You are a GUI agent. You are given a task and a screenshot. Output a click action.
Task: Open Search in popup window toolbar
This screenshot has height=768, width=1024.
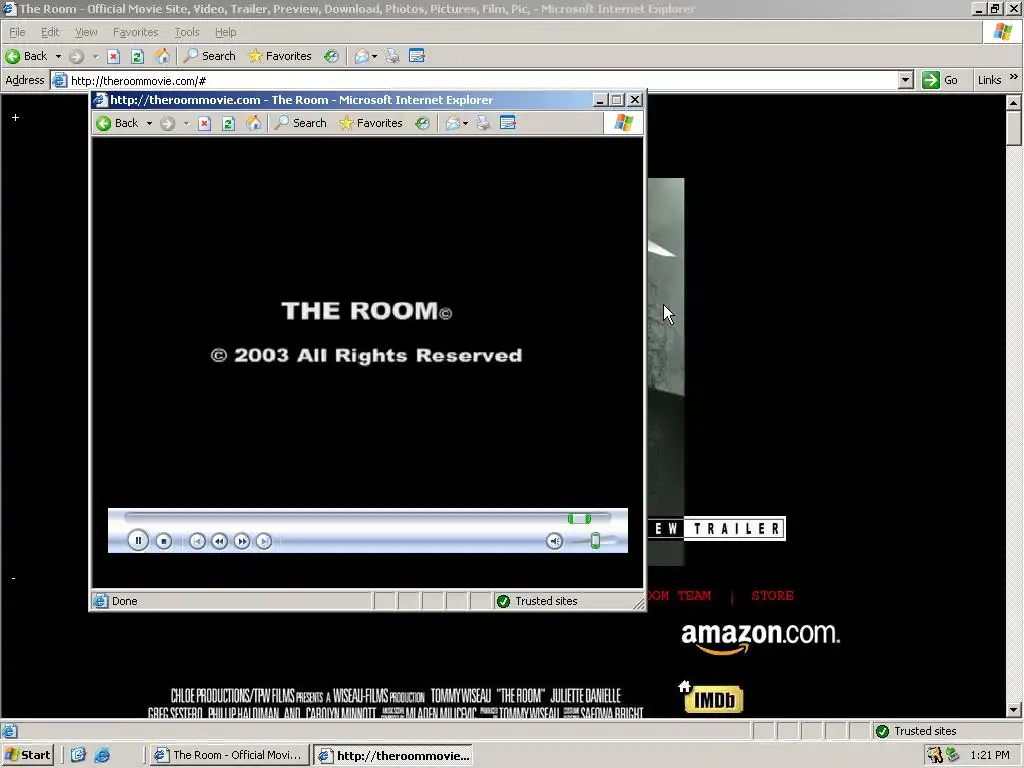point(300,123)
